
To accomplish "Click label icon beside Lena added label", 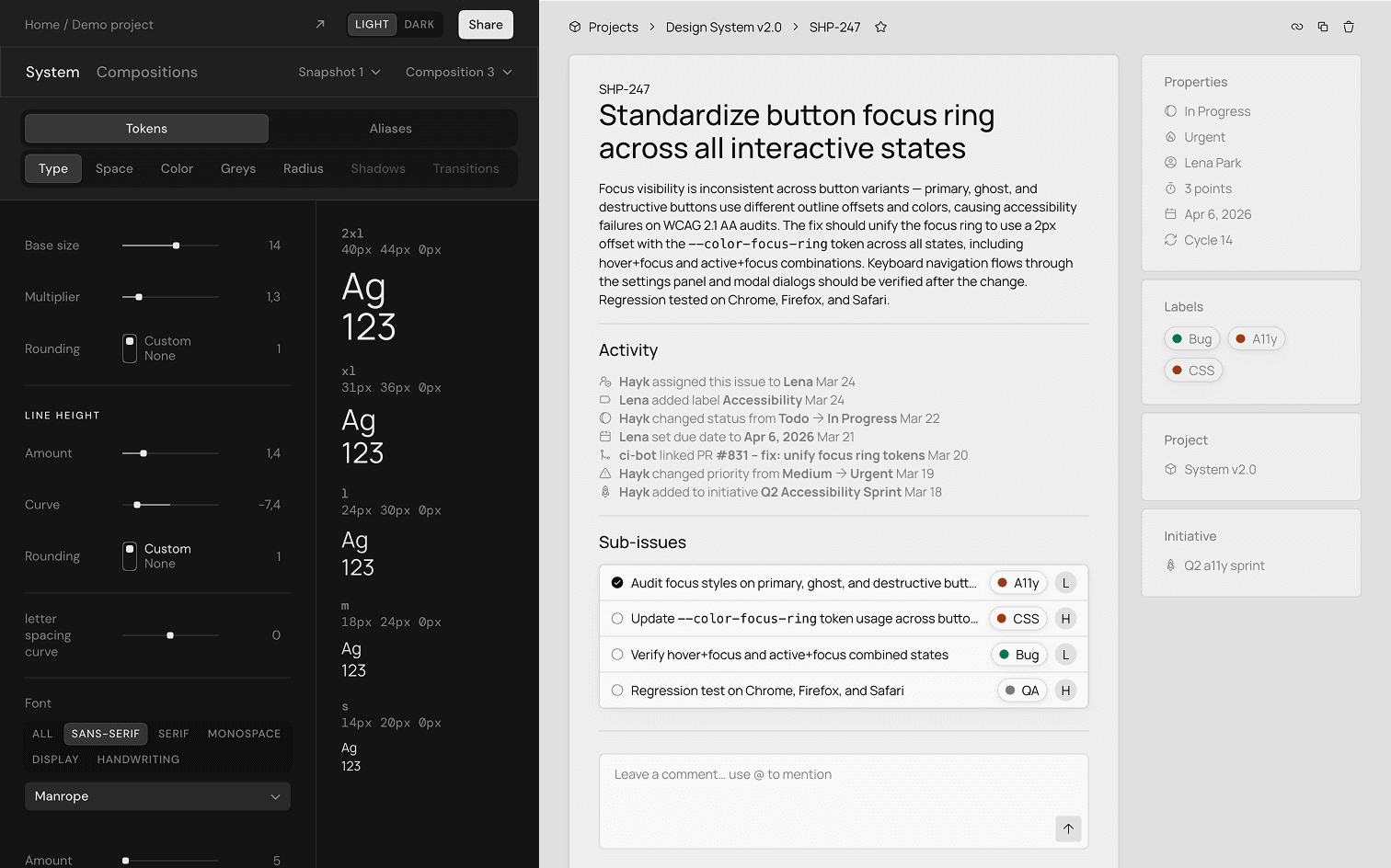I will pos(605,400).
